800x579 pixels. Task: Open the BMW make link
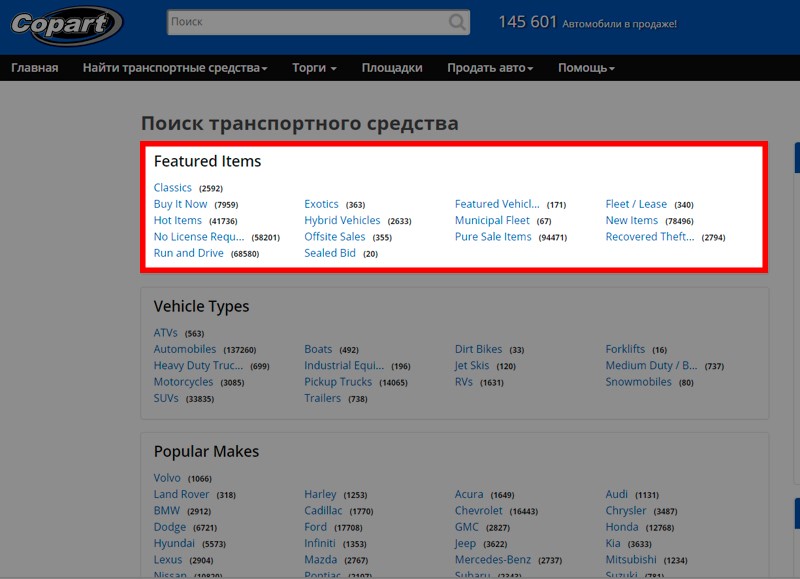167,511
